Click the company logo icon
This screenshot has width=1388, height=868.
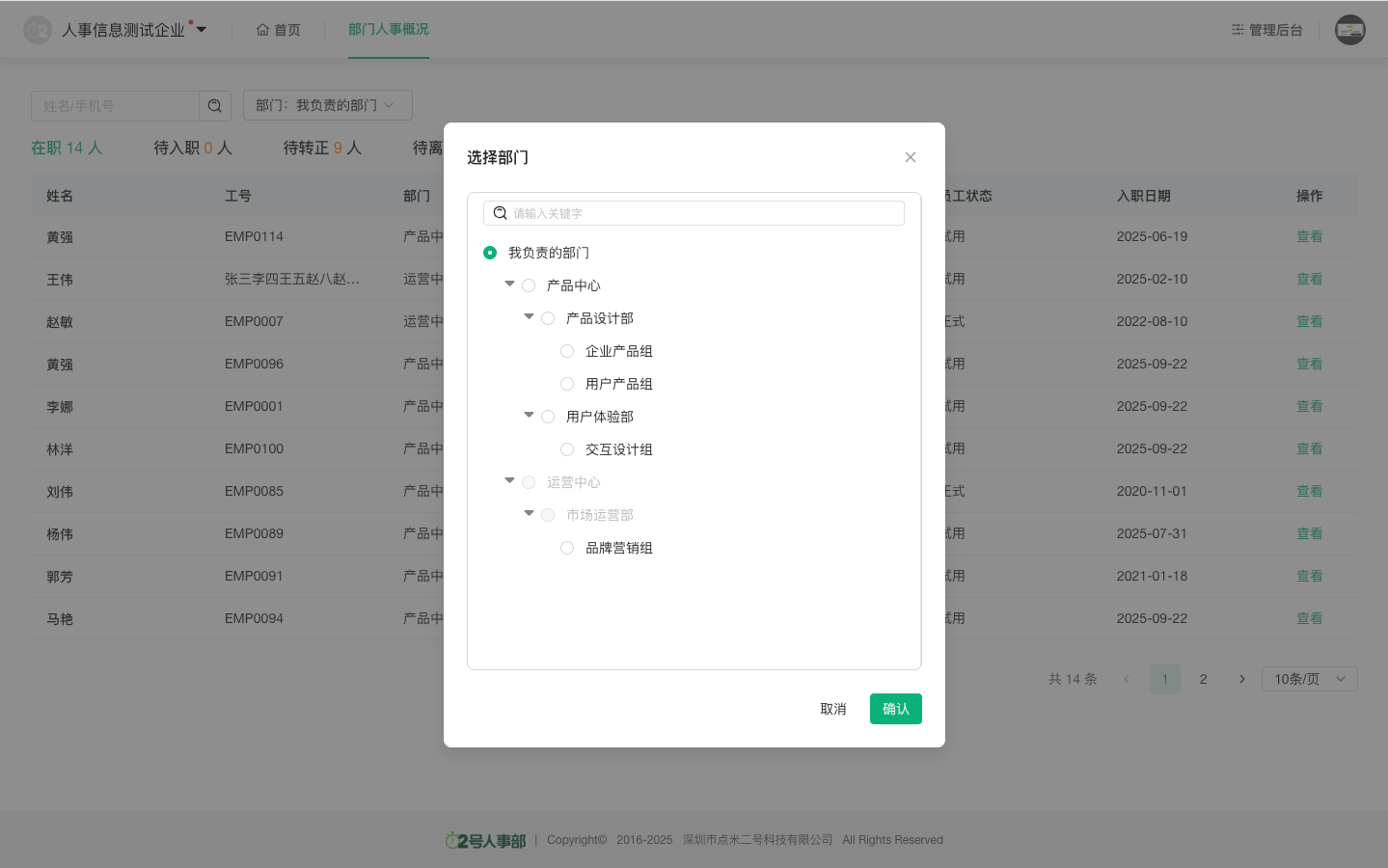(x=38, y=30)
